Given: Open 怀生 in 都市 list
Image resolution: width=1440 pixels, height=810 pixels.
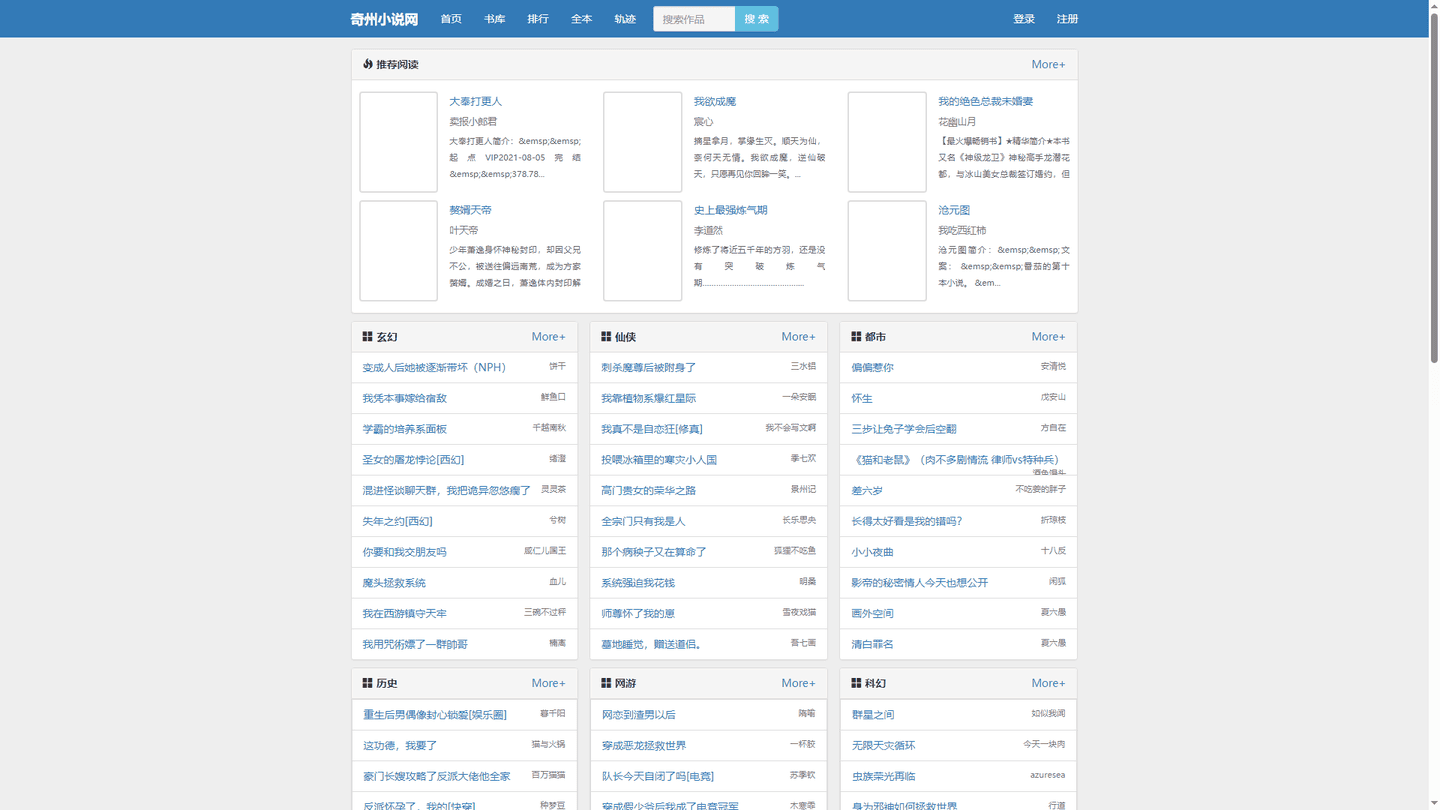Looking at the screenshot, I should click(862, 398).
